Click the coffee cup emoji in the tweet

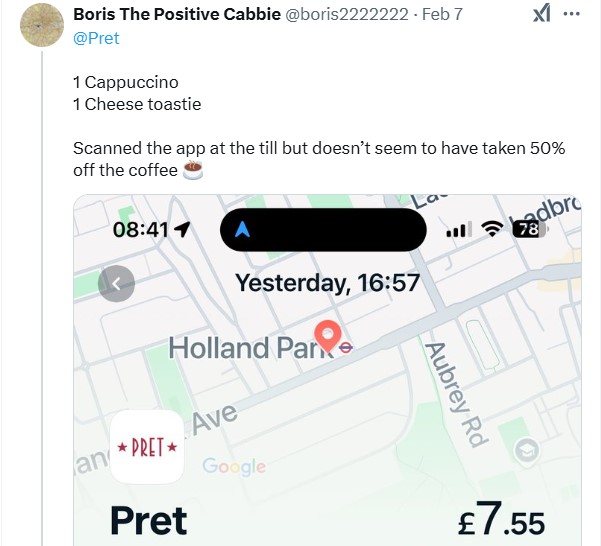pyautogui.click(x=193, y=170)
